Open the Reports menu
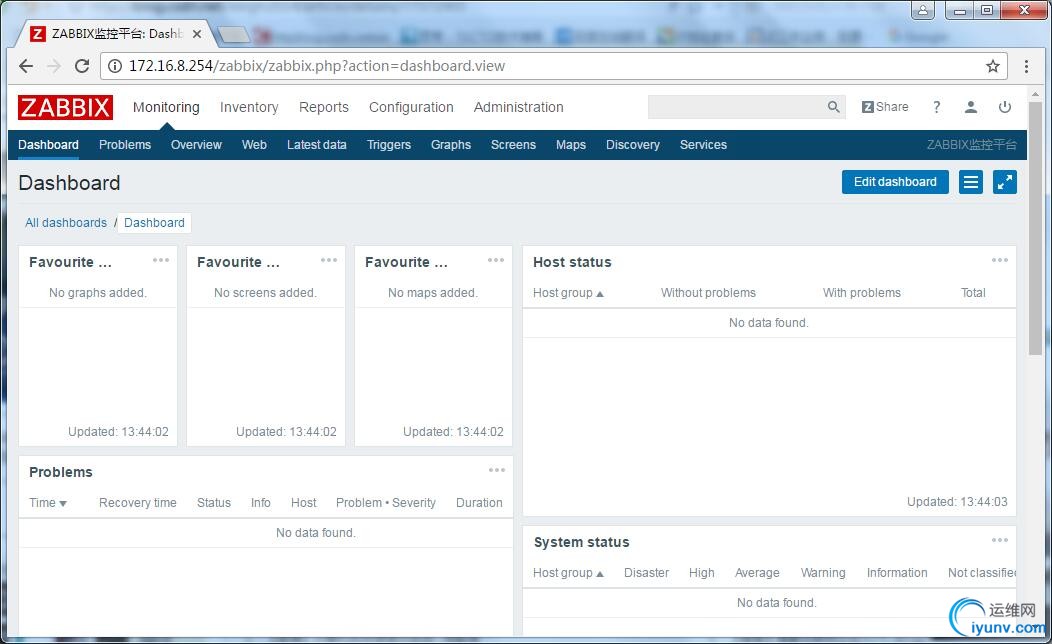 pos(323,107)
